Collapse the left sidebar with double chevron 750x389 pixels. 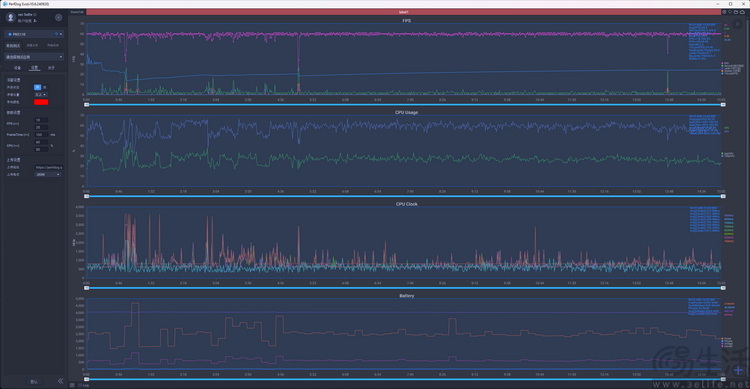click(60, 381)
